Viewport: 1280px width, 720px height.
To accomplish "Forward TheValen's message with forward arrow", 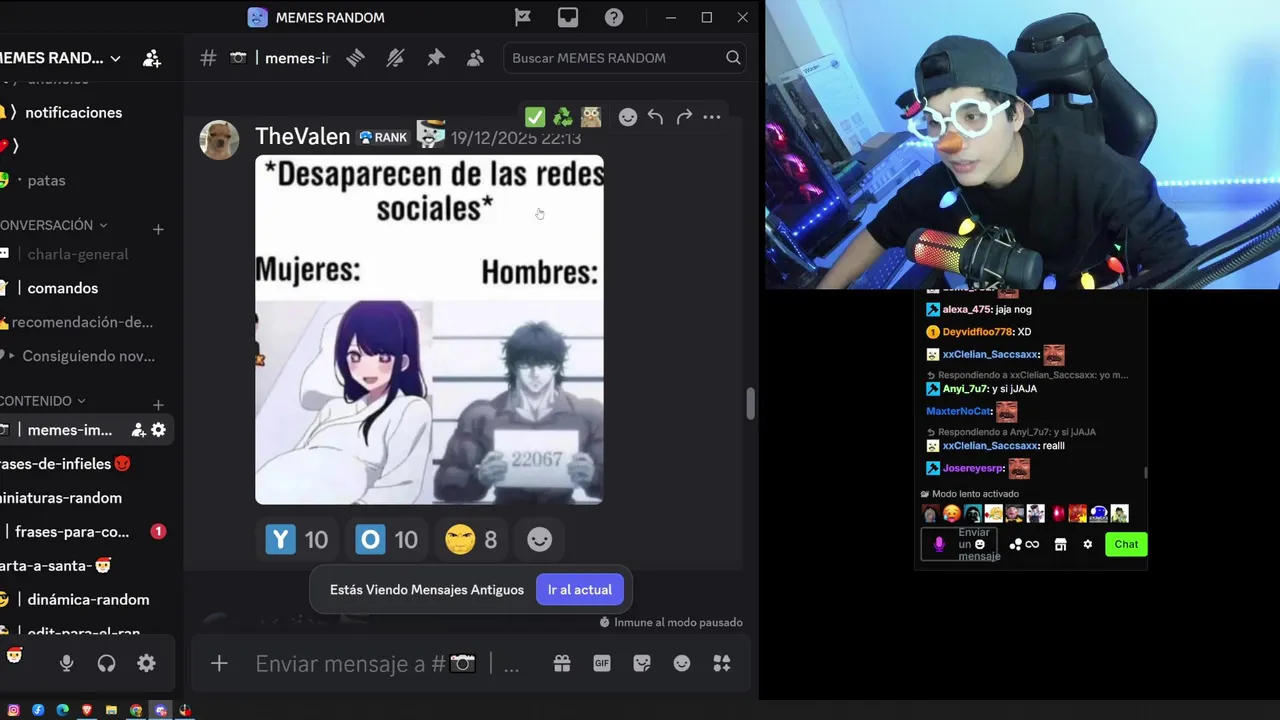I will tap(684, 117).
